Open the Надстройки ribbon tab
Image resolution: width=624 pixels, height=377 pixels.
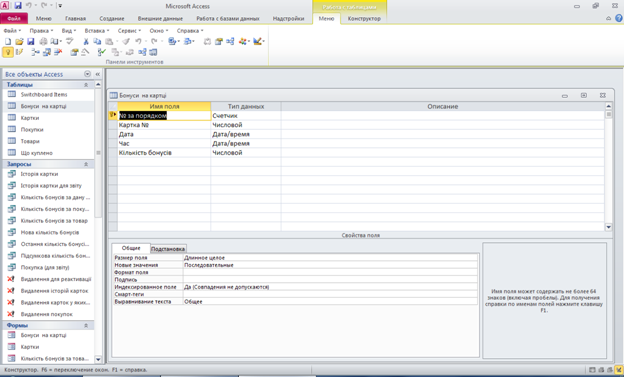[x=288, y=18]
